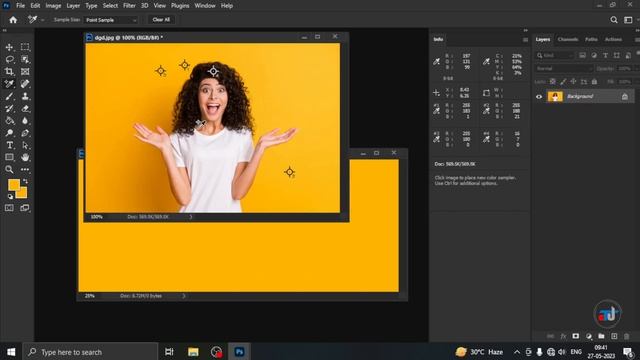640x360 pixels.
Task: Select the Rectangular Marquee tool
Action: click(25, 47)
